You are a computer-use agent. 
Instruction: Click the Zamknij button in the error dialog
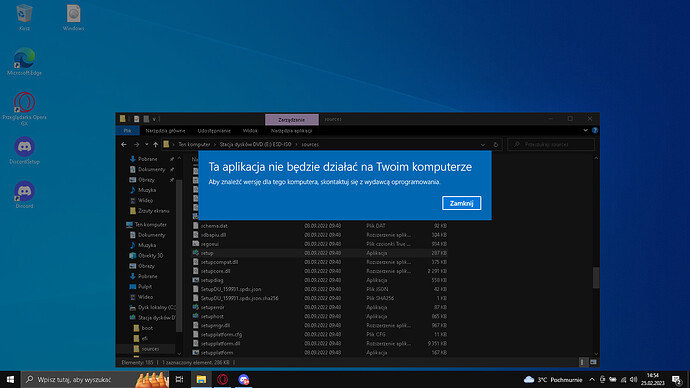[x=461, y=203]
